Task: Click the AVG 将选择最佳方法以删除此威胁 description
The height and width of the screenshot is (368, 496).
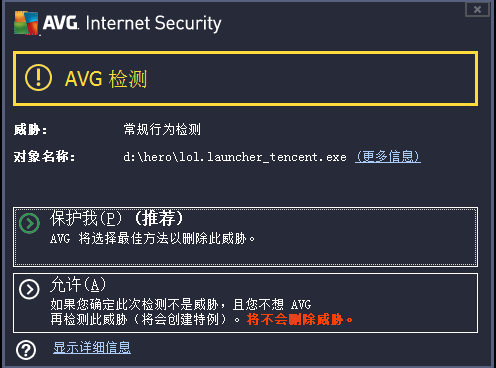Action: tap(153, 238)
